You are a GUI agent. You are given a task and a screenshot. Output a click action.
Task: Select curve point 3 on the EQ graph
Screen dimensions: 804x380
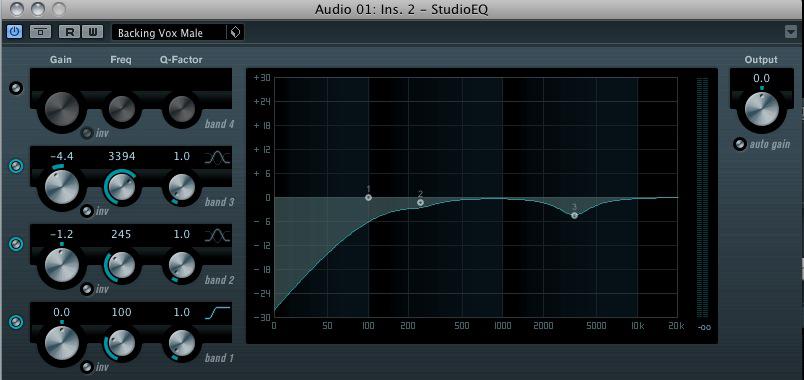[x=574, y=215]
